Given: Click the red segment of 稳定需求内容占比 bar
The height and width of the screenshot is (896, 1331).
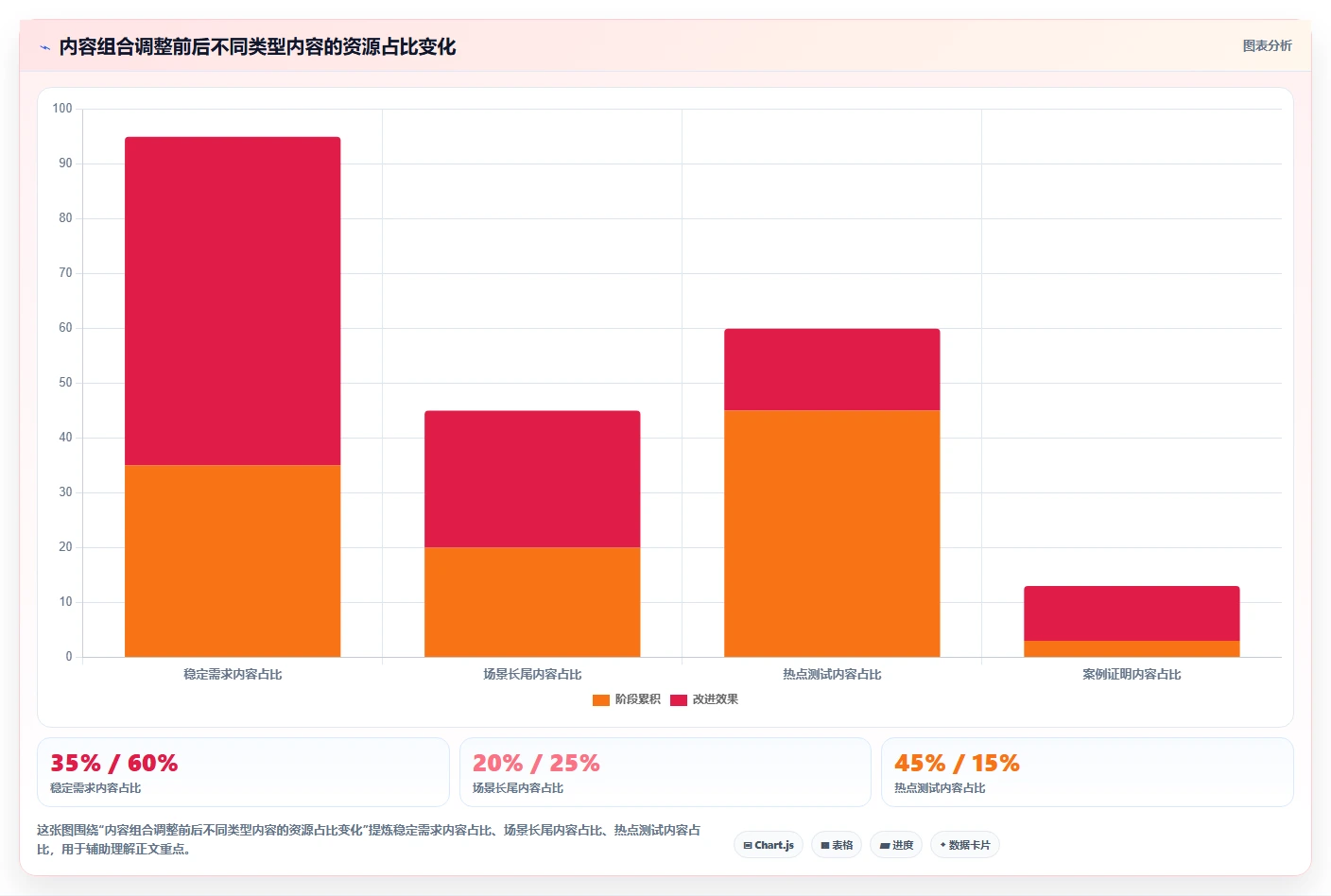Looking at the screenshot, I should 233,301.
